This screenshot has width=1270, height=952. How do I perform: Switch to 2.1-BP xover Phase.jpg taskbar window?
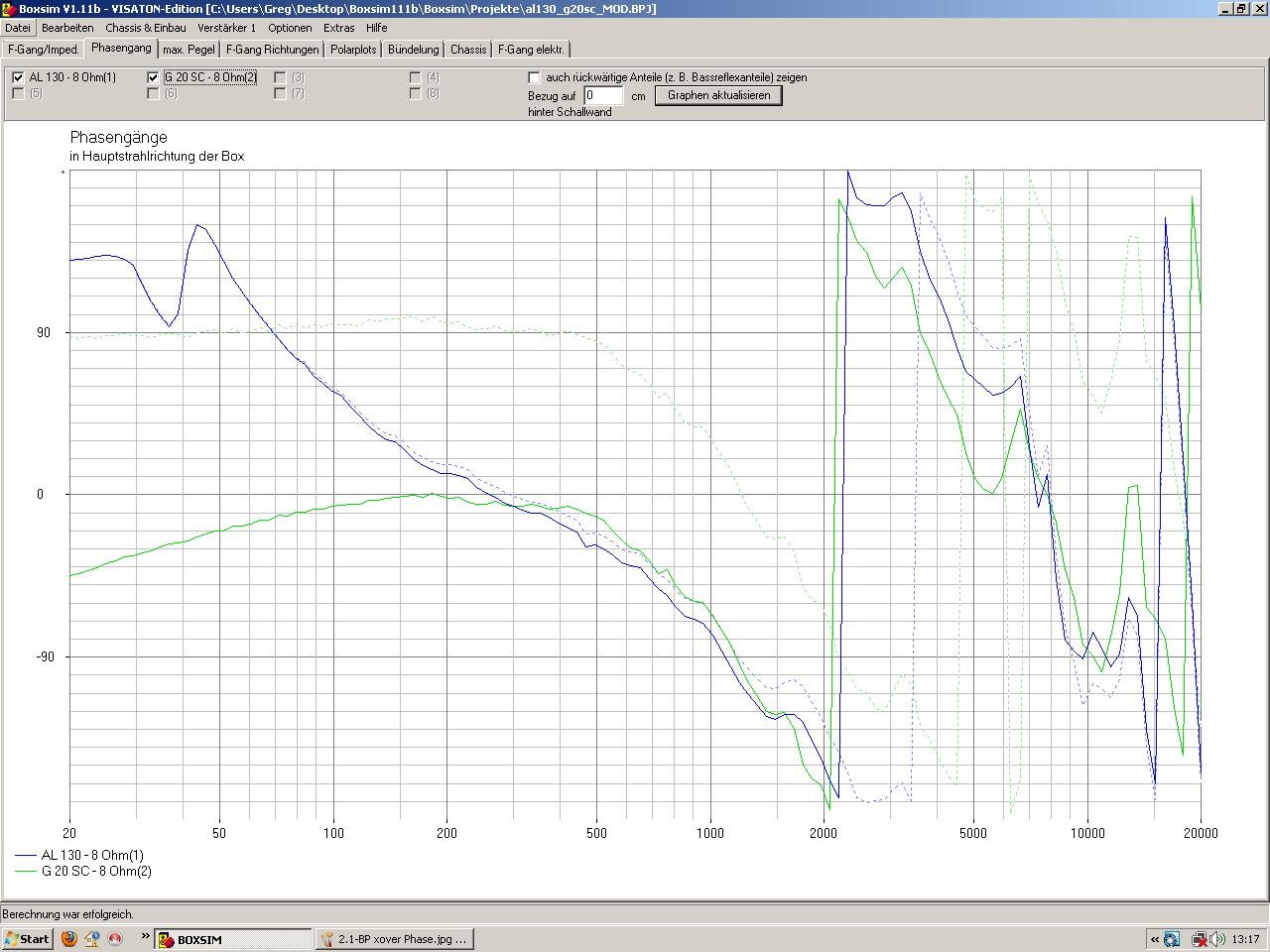click(x=394, y=939)
